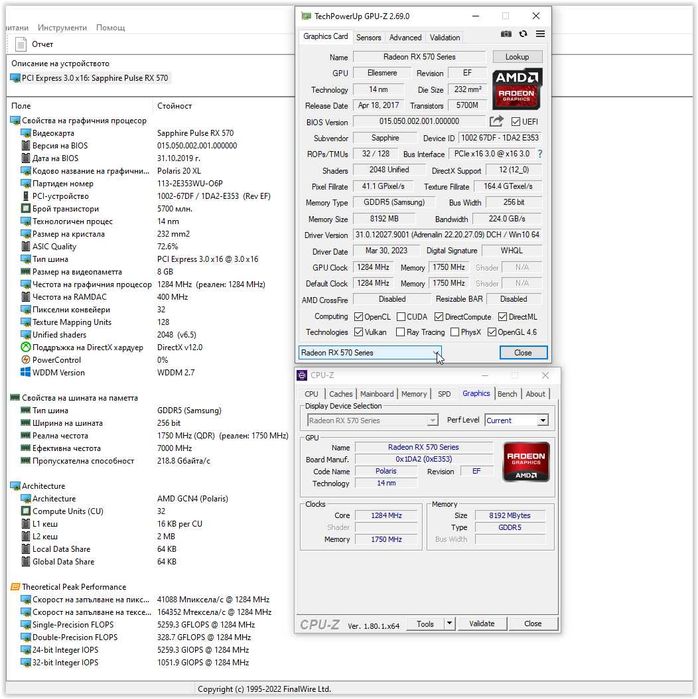698x699 pixels.
Task: Open the GPU-Z hamburger menu
Action: point(540,34)
